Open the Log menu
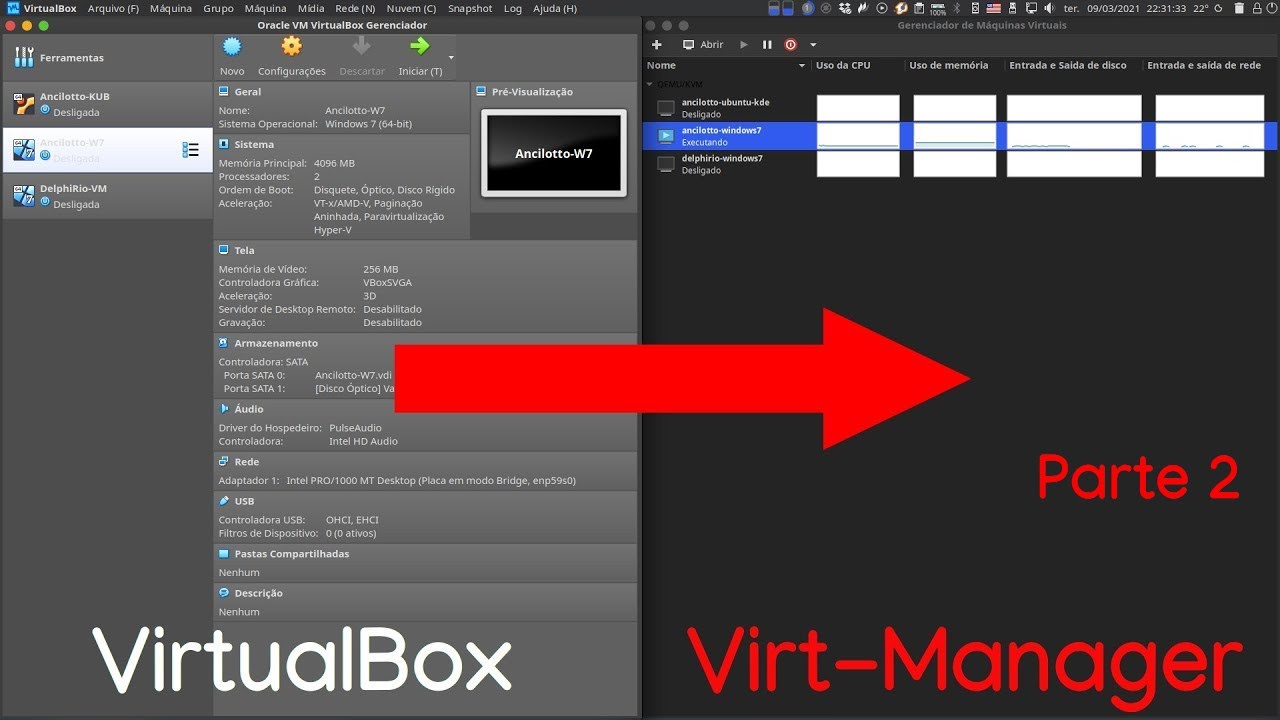The width and height of the screenshot is (1280, 720). [x=512, y=8]
